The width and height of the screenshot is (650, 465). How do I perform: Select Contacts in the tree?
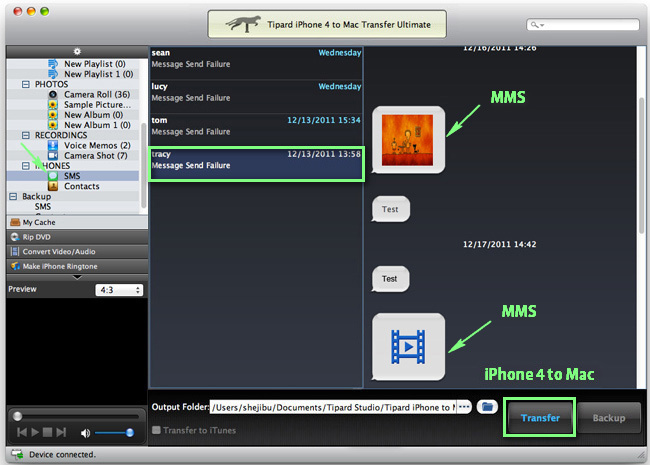pyautogui.click(x=82, y=186)
